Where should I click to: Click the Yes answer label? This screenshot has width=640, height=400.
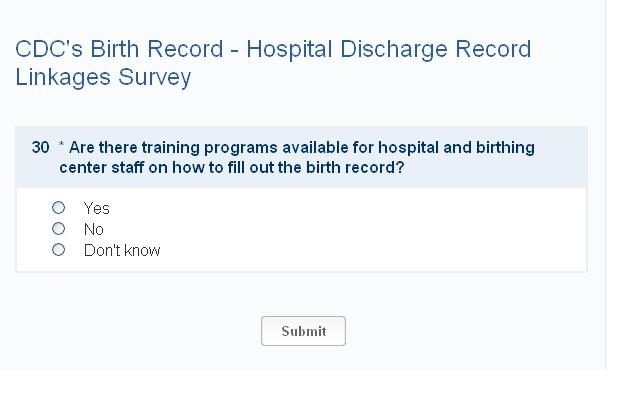coord(97,208)
